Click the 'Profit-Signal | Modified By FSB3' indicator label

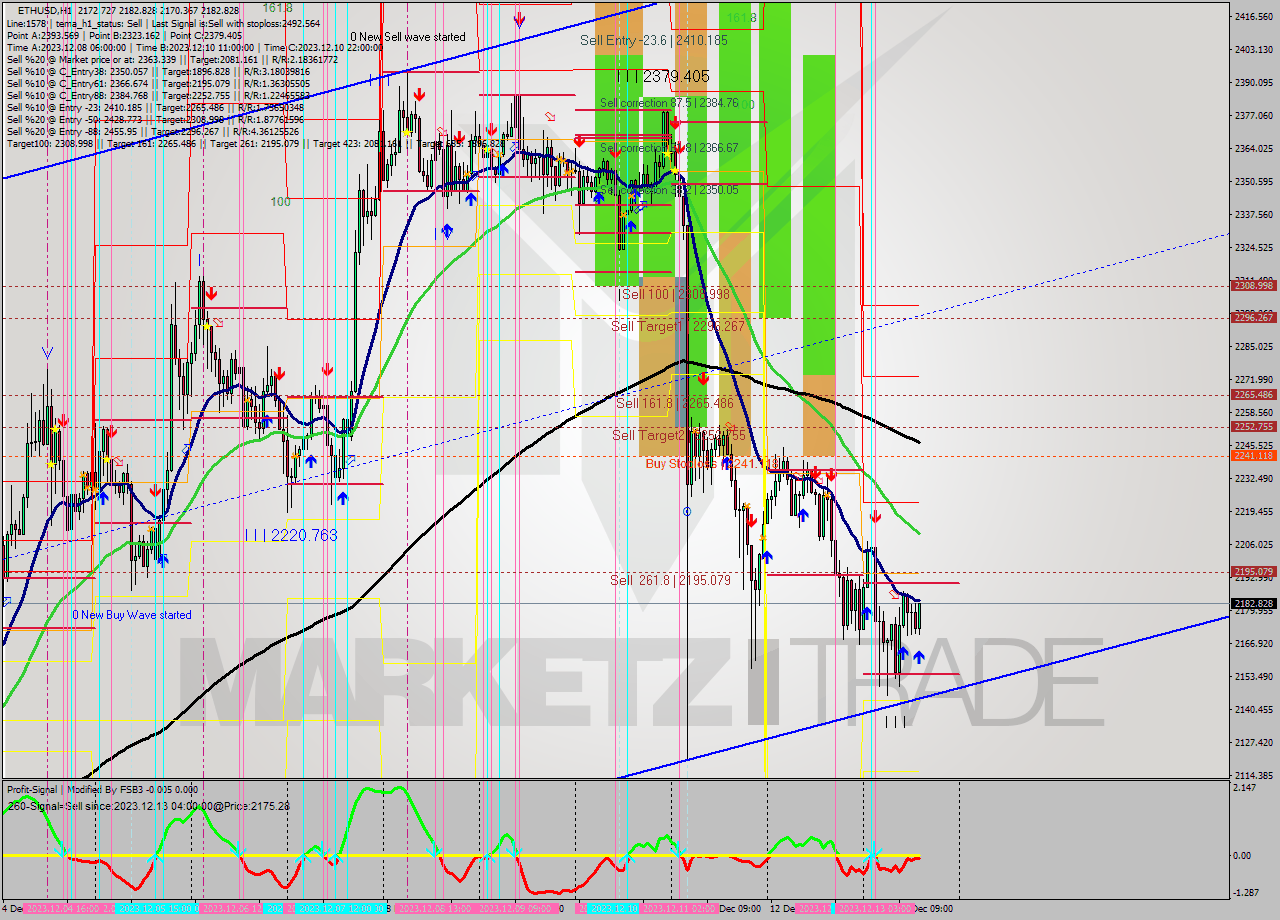click(100, 789)
